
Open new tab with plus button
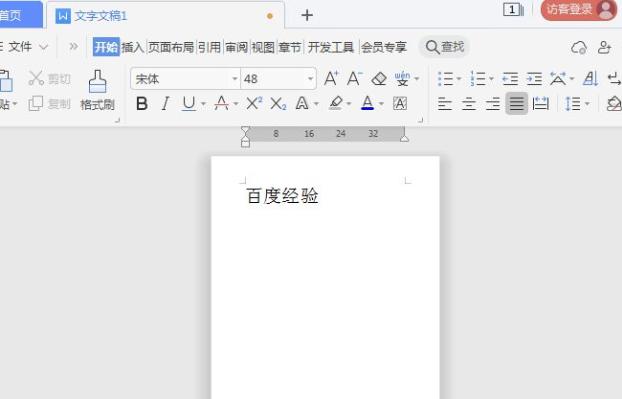tap(307, 15)
